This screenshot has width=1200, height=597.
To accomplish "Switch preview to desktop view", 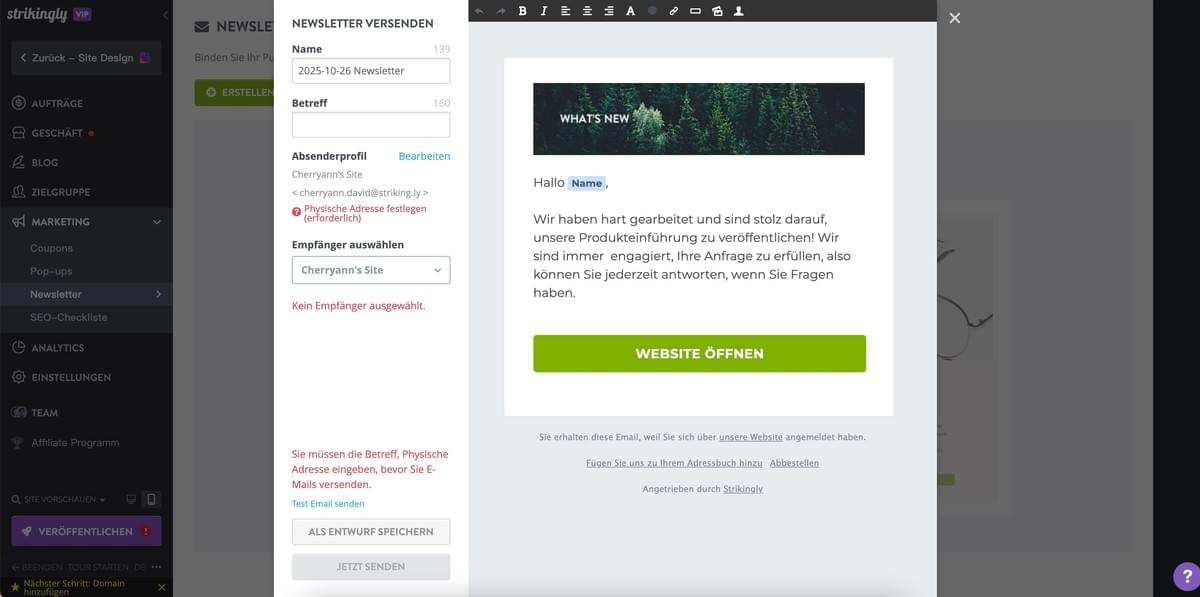I will tap(131, 498).
